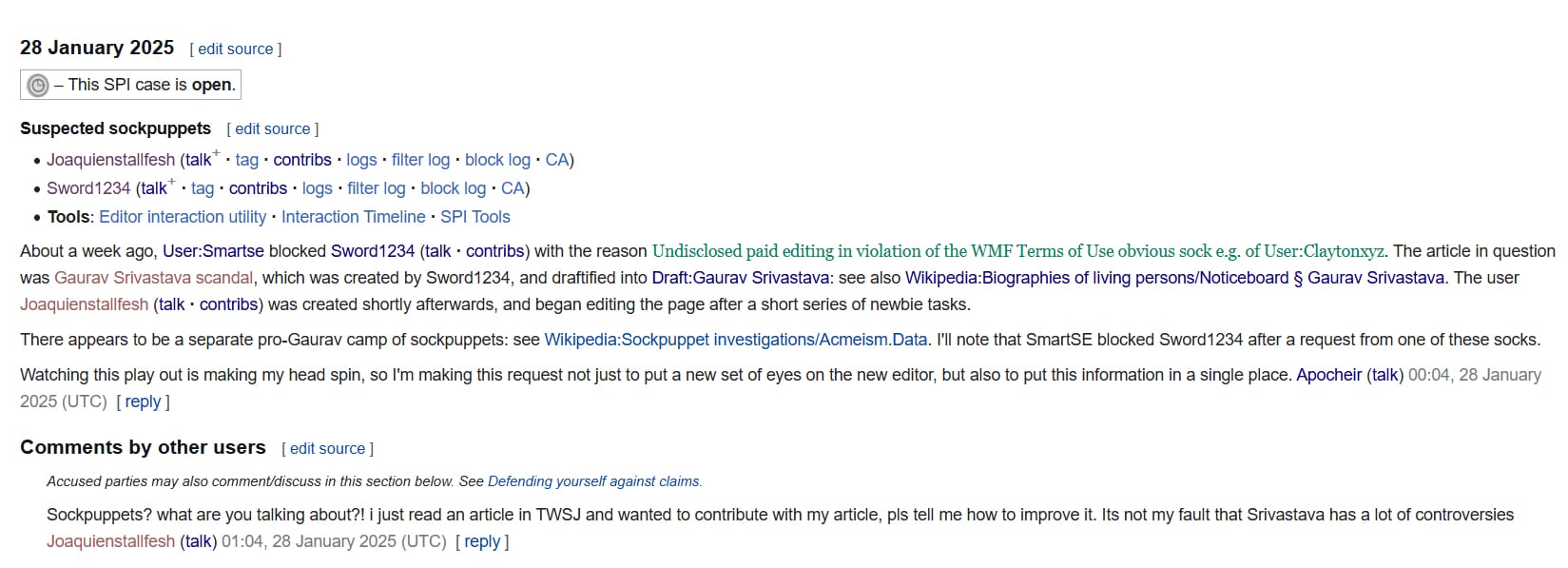1568x568 pixels.
Task: Edit source of 28 January 2025 section
Action: 235,49
